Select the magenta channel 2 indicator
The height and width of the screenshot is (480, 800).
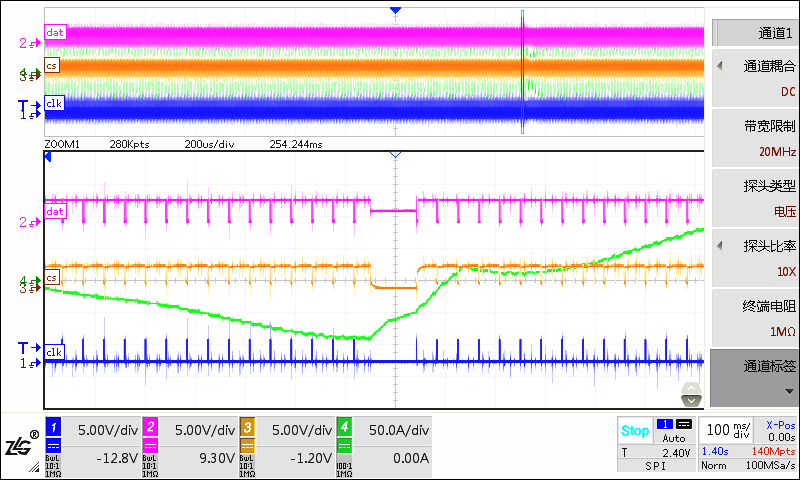point(150,427)
